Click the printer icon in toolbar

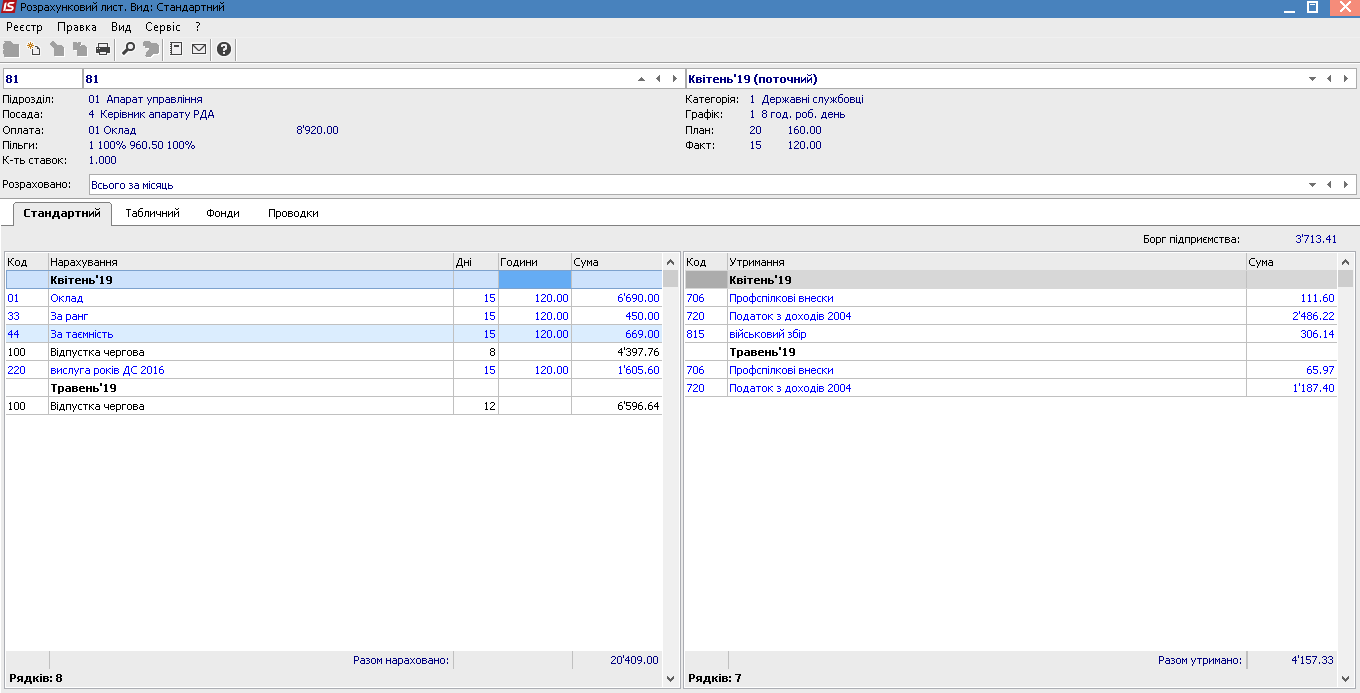(103, 49)
